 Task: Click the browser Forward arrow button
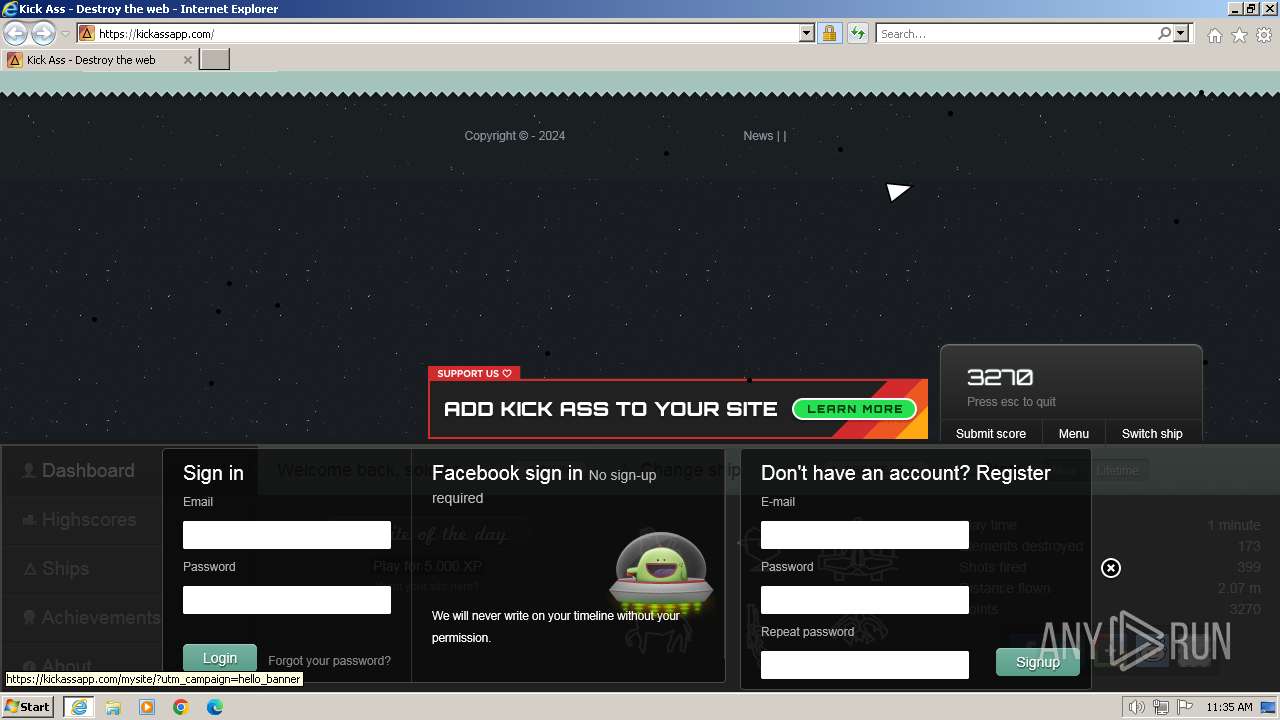43,34
